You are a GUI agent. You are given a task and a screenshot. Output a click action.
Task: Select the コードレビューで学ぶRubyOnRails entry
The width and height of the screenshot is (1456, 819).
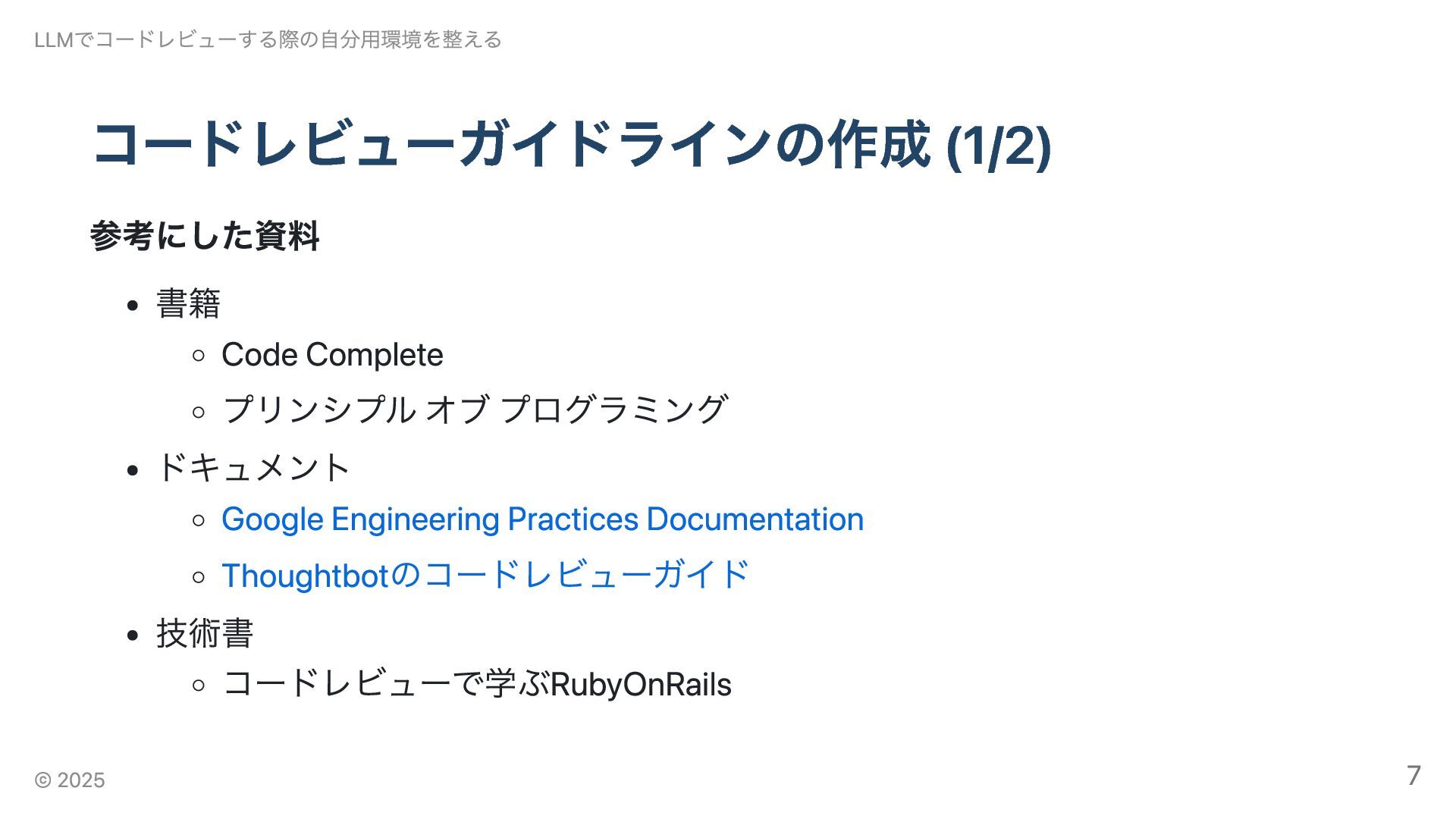[476, 684]
